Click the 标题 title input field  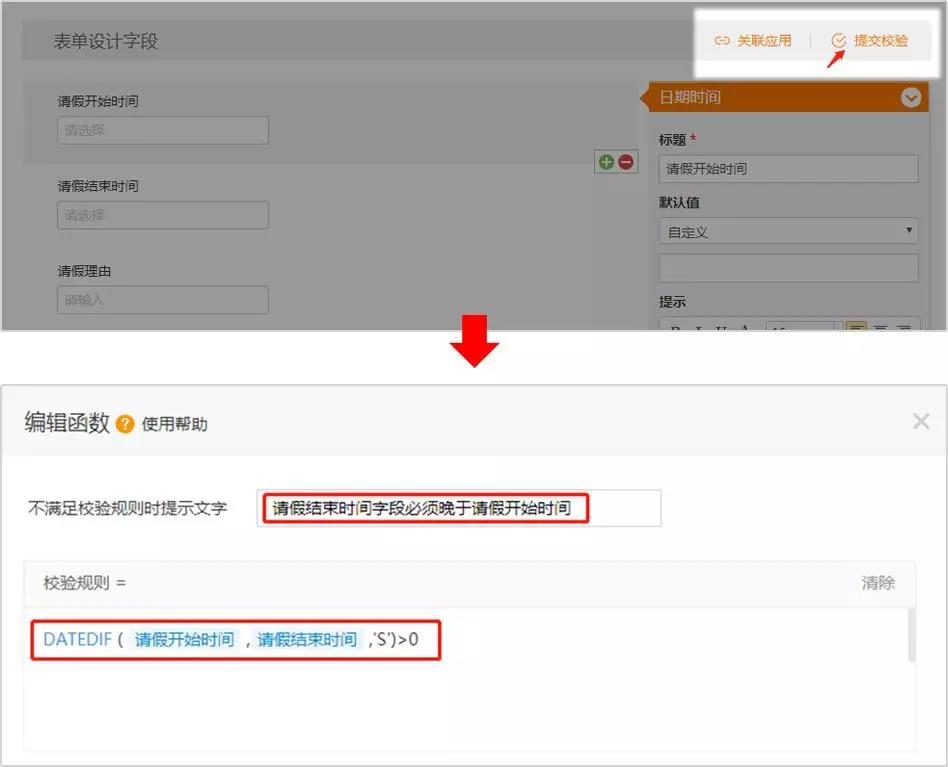pyautogui.click(x=788, y=169)
